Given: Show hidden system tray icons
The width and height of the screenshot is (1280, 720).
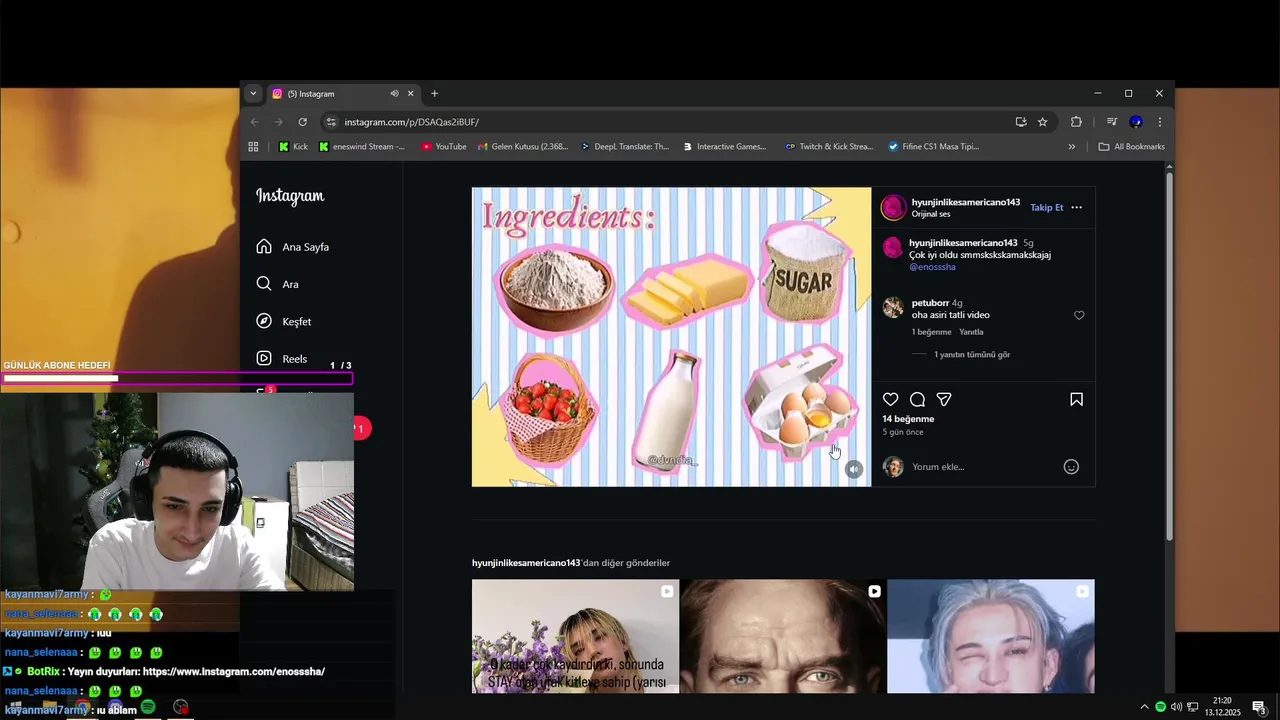Looking at the screenshot, I should coord(1144,707).
